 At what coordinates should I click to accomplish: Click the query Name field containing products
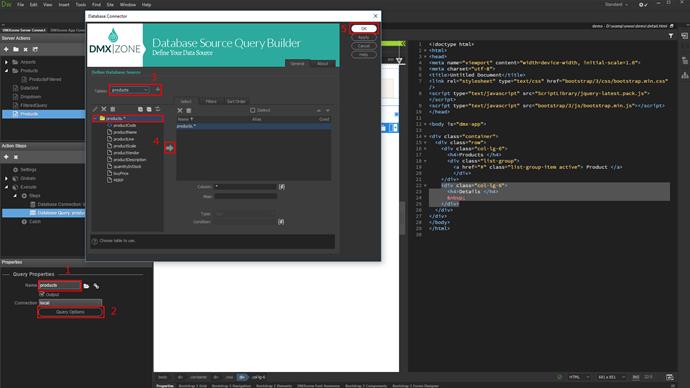[60, 286]
